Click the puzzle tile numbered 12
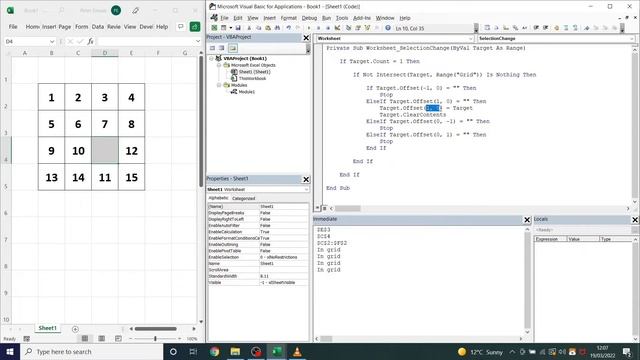Screen dimensions: 640x360 click(131, 151)
